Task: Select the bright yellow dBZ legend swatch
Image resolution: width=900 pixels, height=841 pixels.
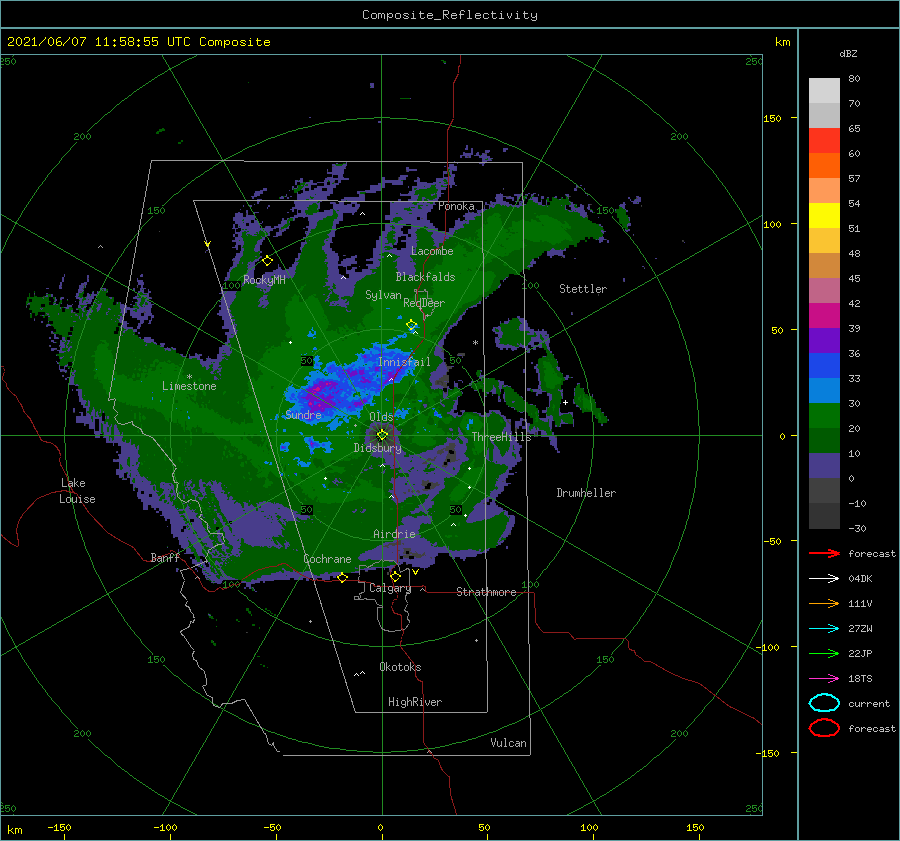Action: click(824, 215)
